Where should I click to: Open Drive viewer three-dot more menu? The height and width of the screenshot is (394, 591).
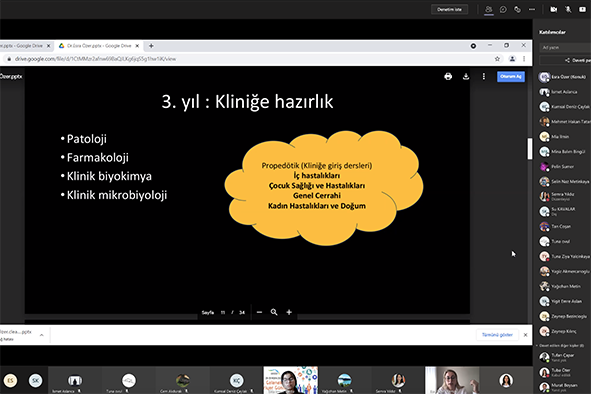(484, 77)
